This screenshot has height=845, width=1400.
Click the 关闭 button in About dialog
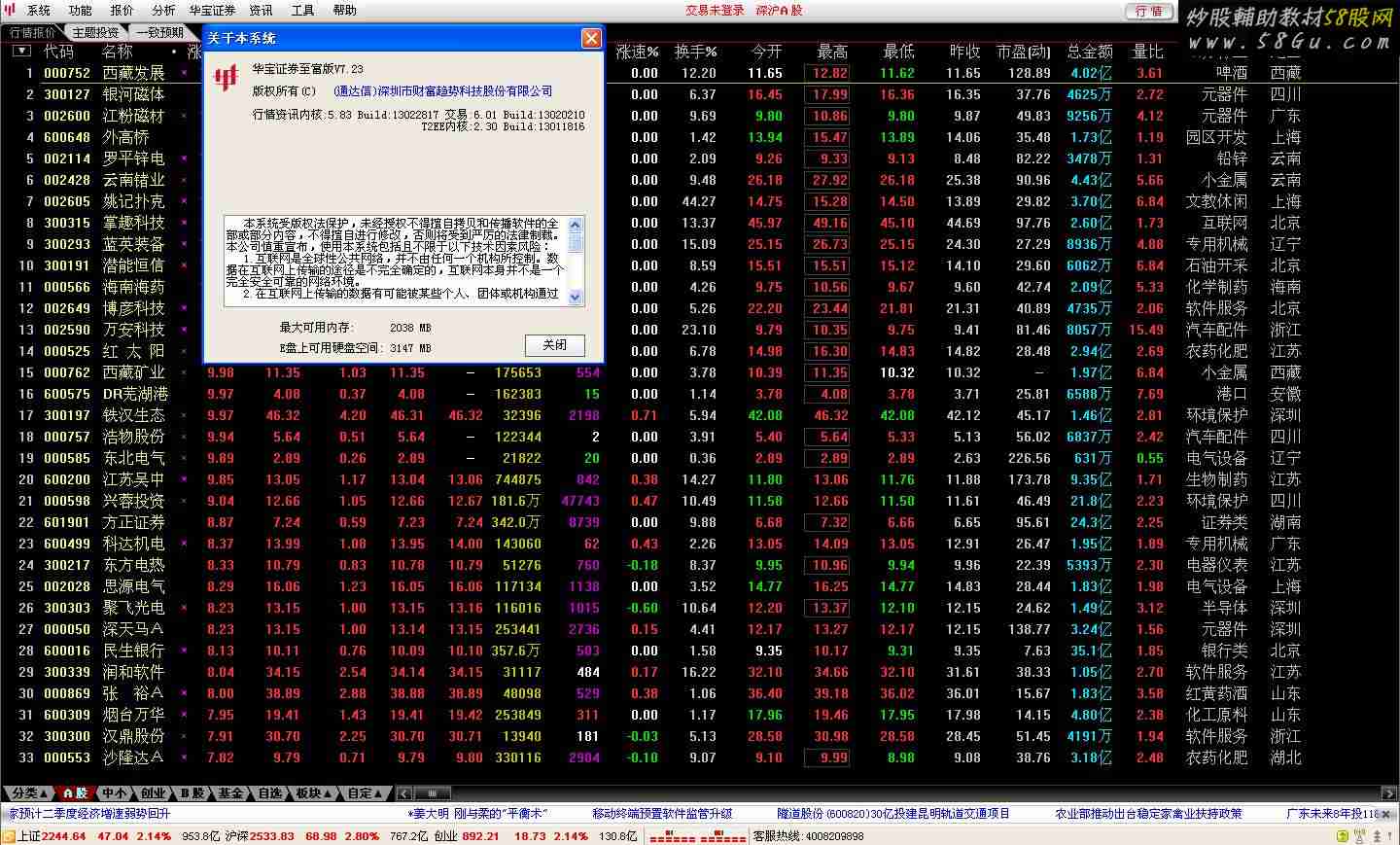pos(554,345)
